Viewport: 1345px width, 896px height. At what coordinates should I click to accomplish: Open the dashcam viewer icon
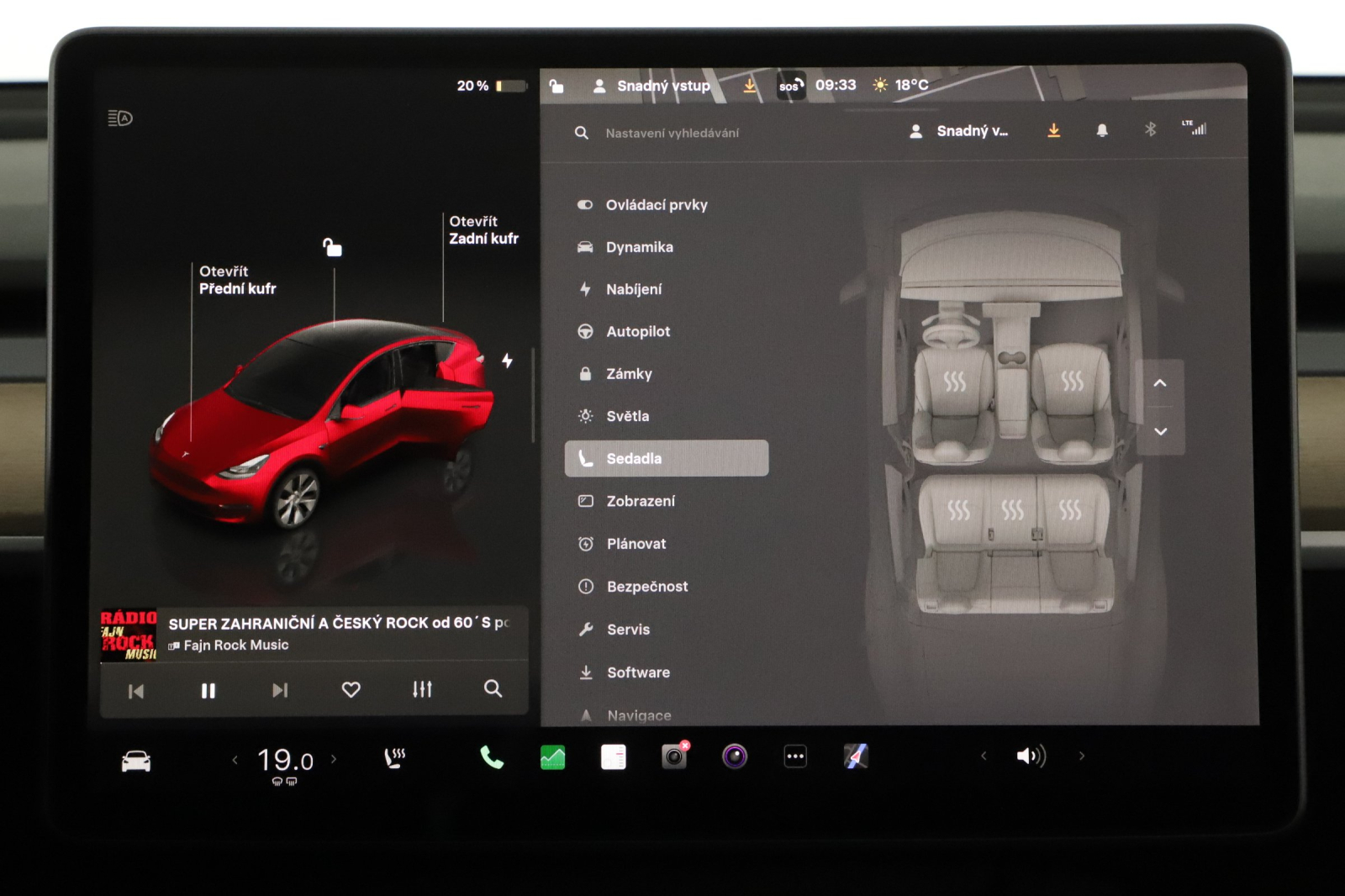click(x=672, y=756)
